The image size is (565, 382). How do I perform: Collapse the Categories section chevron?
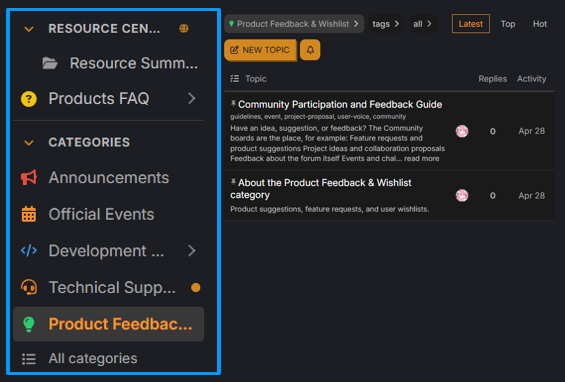tap(29, 143)
